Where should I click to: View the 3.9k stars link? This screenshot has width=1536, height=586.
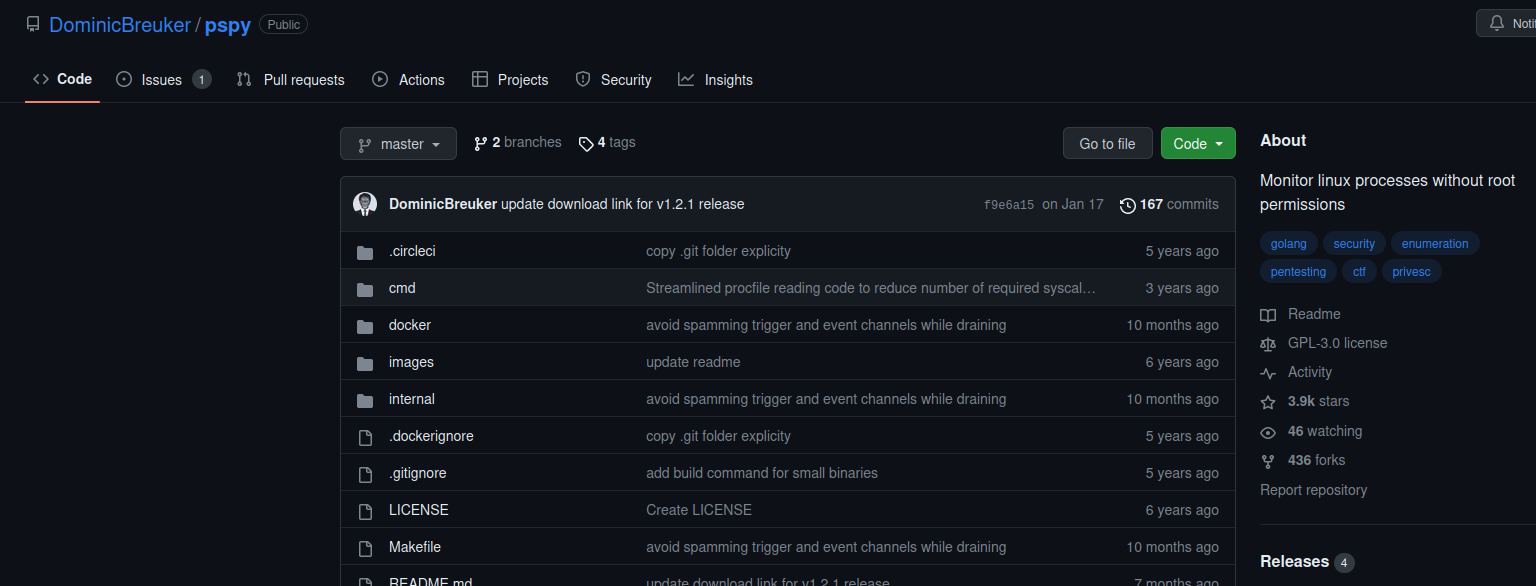click(1304, 401)
